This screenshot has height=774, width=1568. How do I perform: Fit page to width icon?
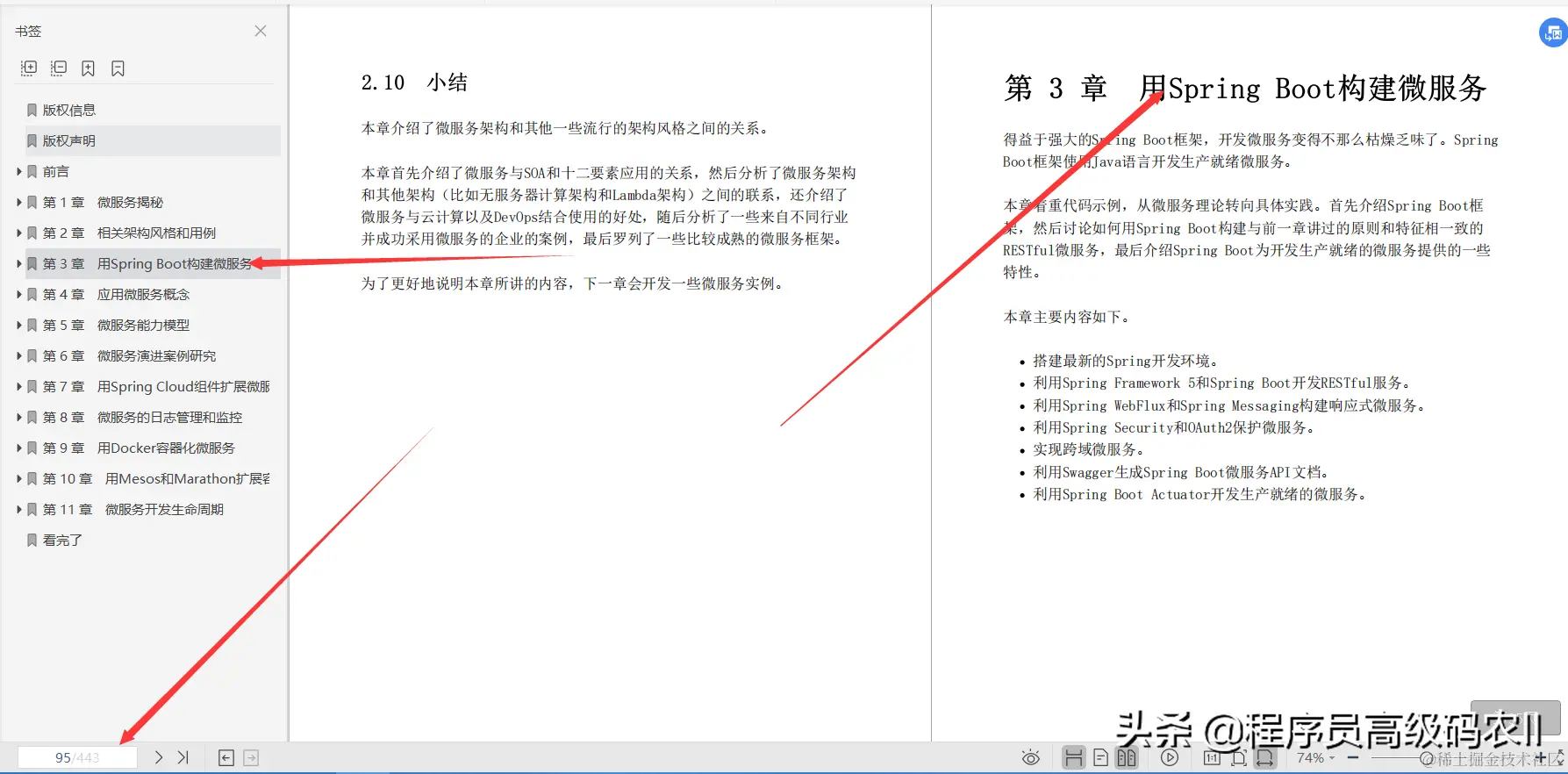click(1264, 757)
